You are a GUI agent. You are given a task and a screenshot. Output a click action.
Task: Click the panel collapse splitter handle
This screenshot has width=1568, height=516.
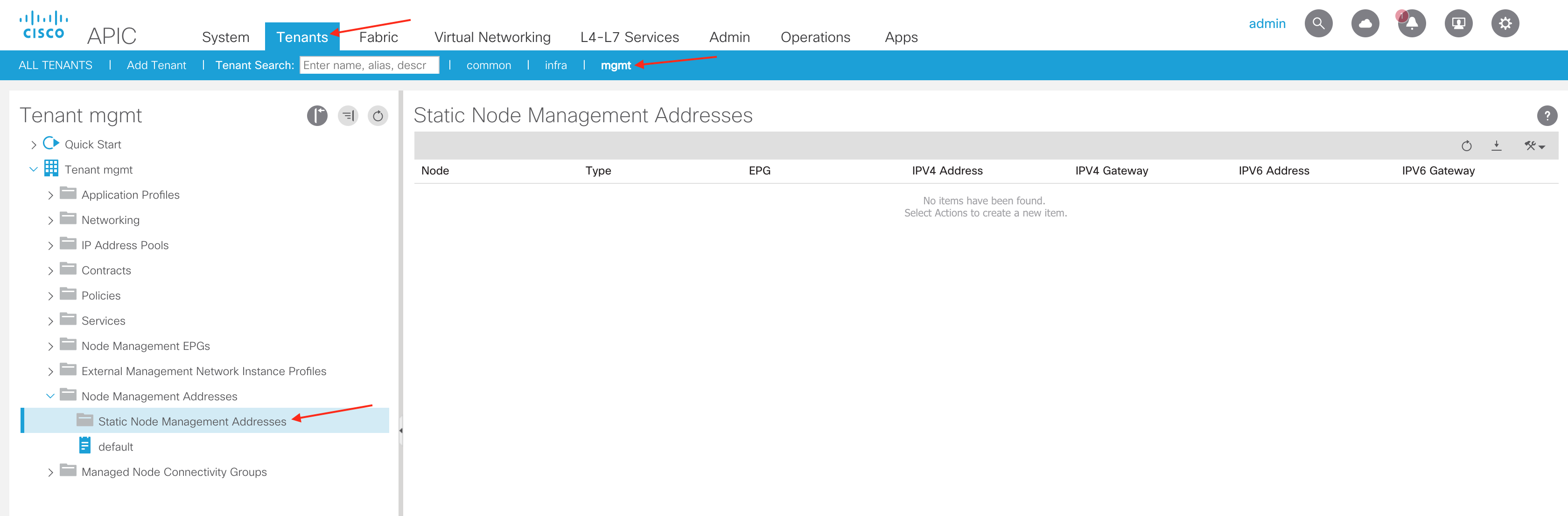(400, 430)
